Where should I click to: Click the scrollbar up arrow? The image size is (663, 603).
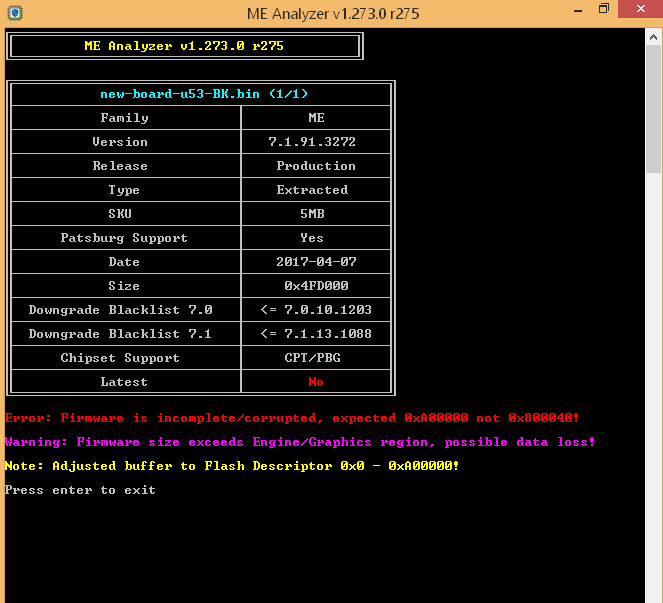tap(653, 37)
